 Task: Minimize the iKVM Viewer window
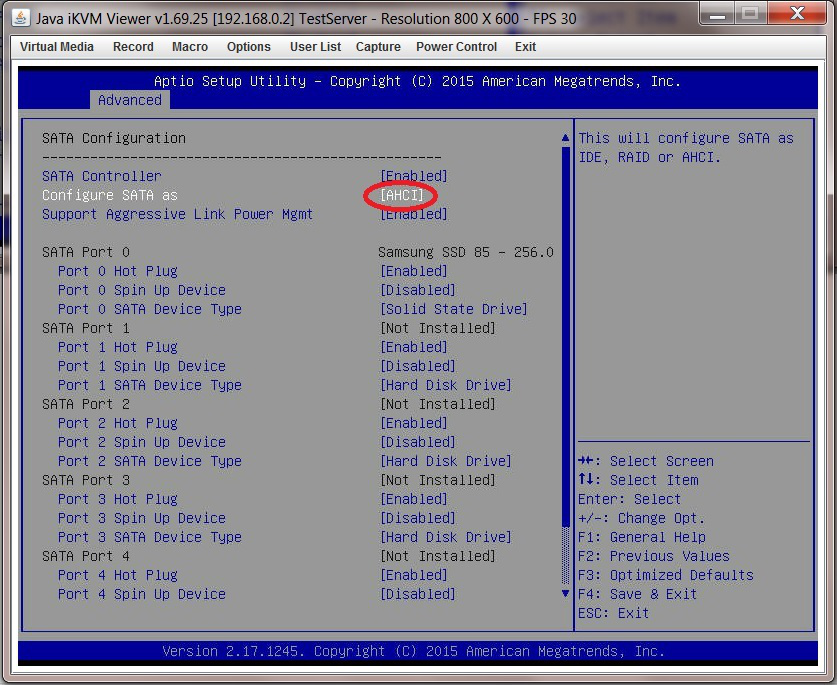tap(714, 15)
